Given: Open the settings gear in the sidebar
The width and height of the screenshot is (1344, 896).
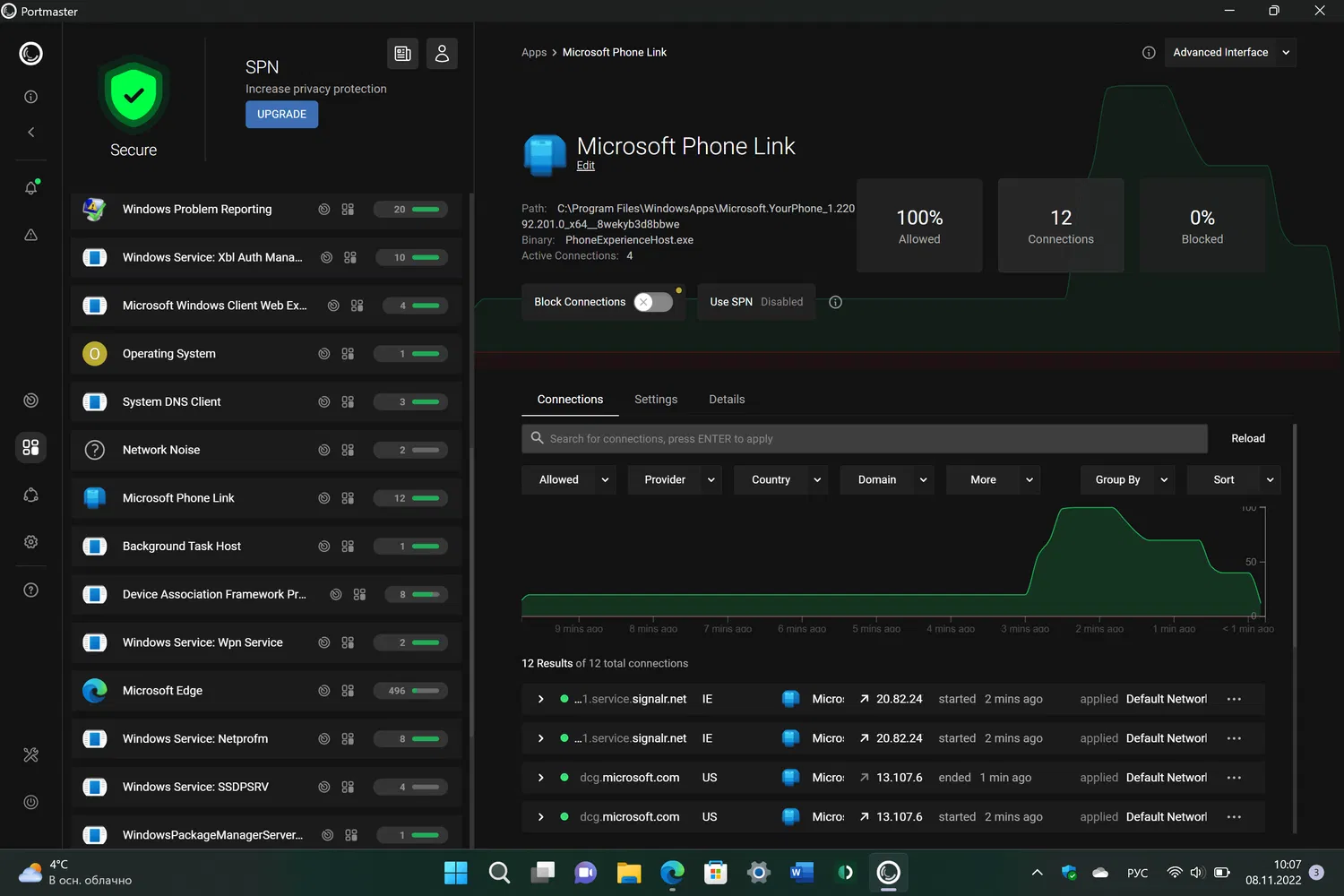Looking at the screenshot, I should click(30, 542).
